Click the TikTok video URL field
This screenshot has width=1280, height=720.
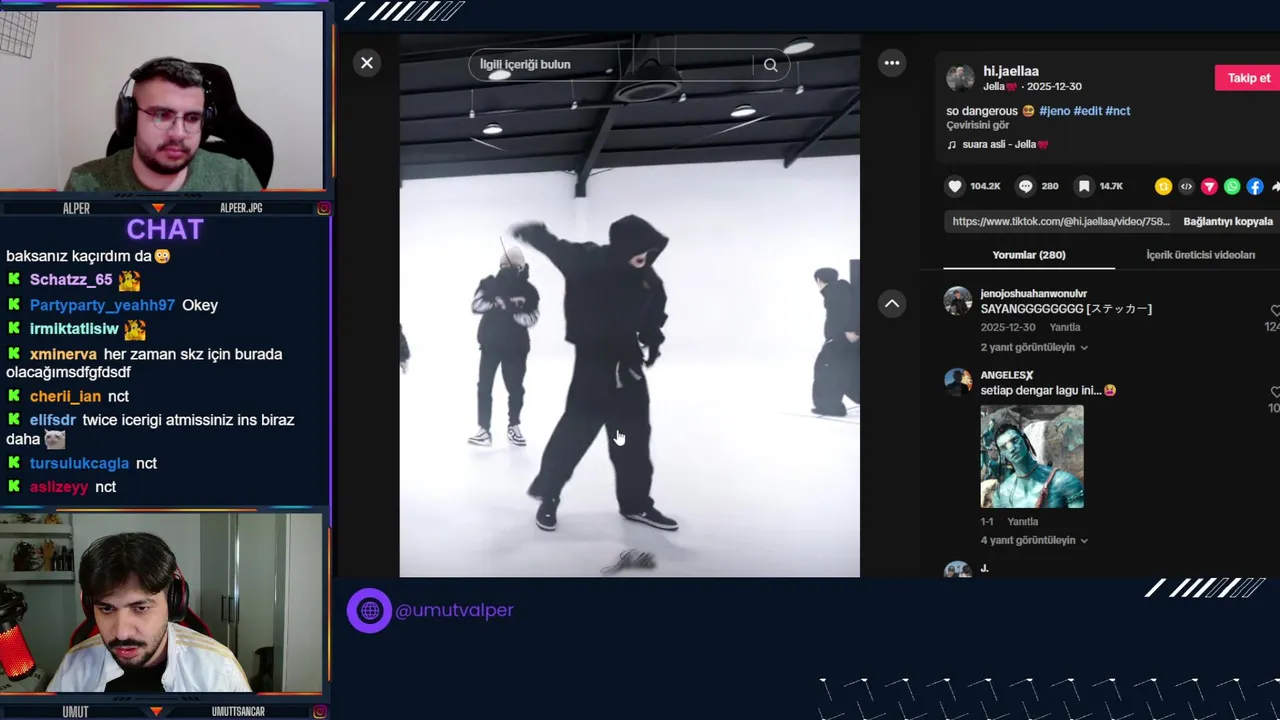(x=1060, y=221)
